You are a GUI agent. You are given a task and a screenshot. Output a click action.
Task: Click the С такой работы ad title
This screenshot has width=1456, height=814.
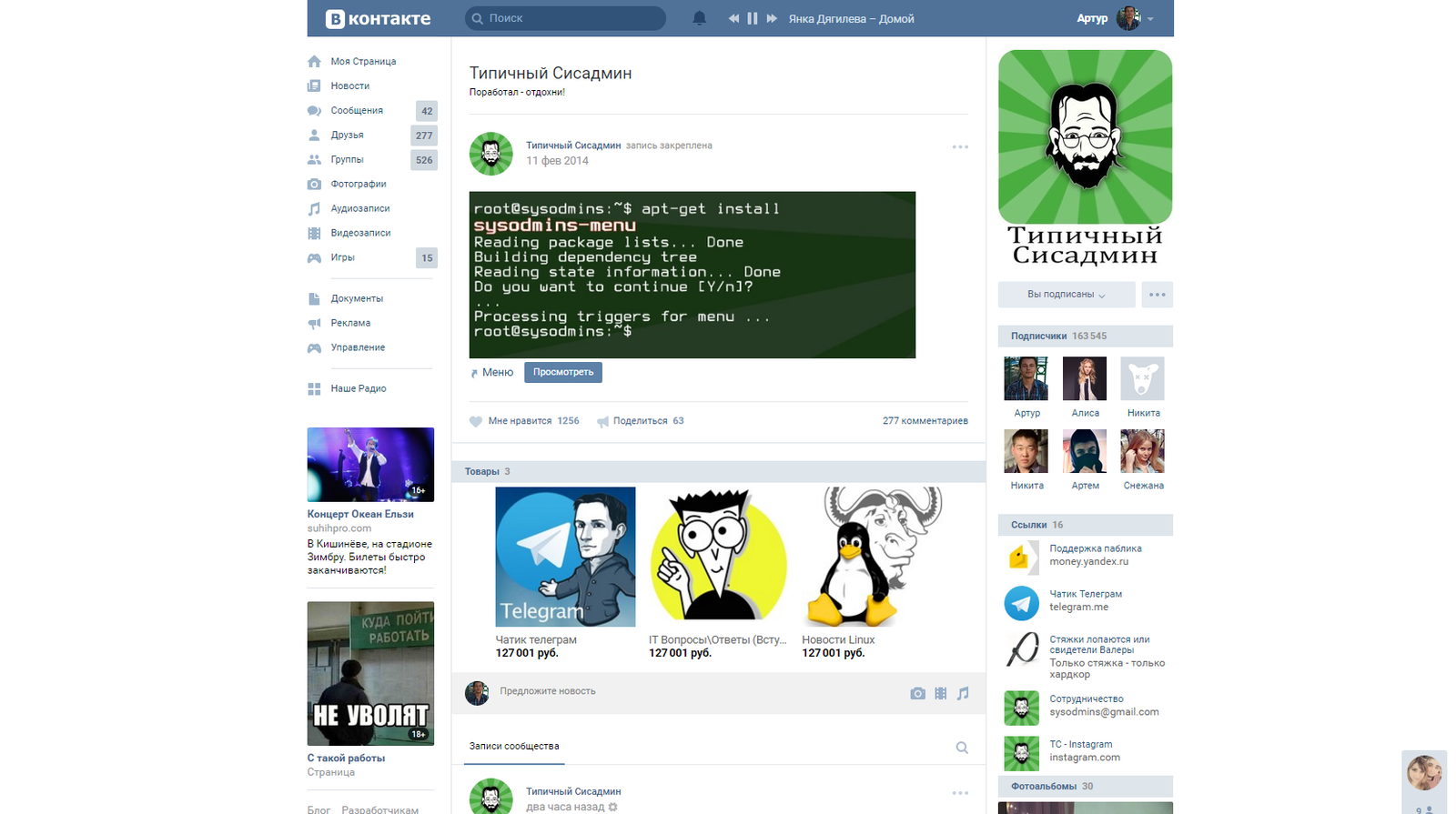click(x=346, y=758)
